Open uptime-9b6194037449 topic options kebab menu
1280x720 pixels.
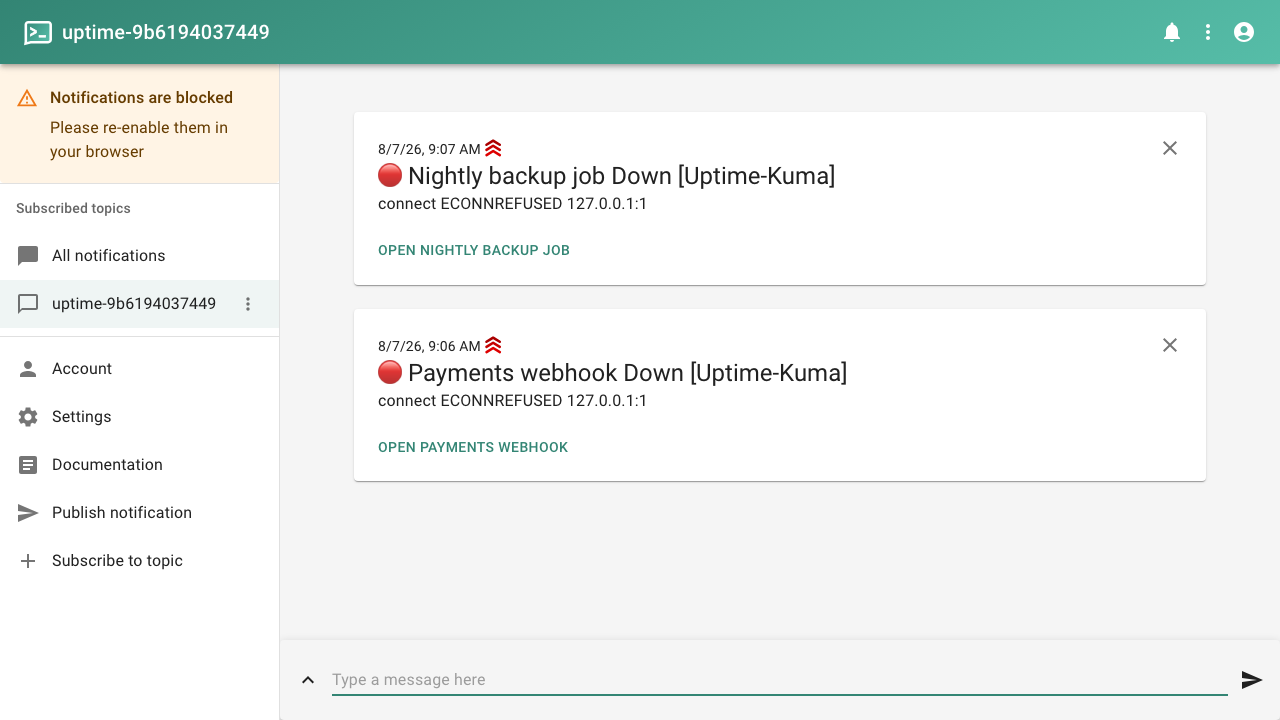tap(248, 304)
